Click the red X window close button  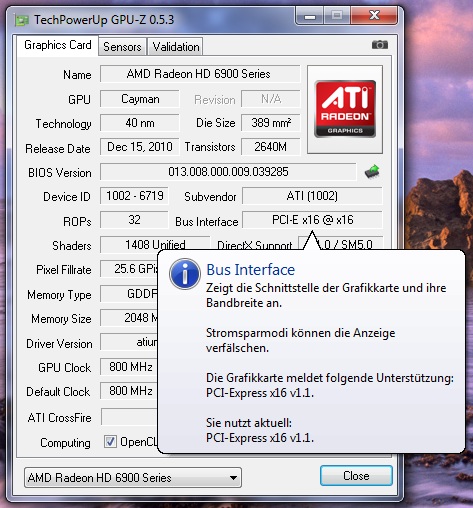point(374,16)
